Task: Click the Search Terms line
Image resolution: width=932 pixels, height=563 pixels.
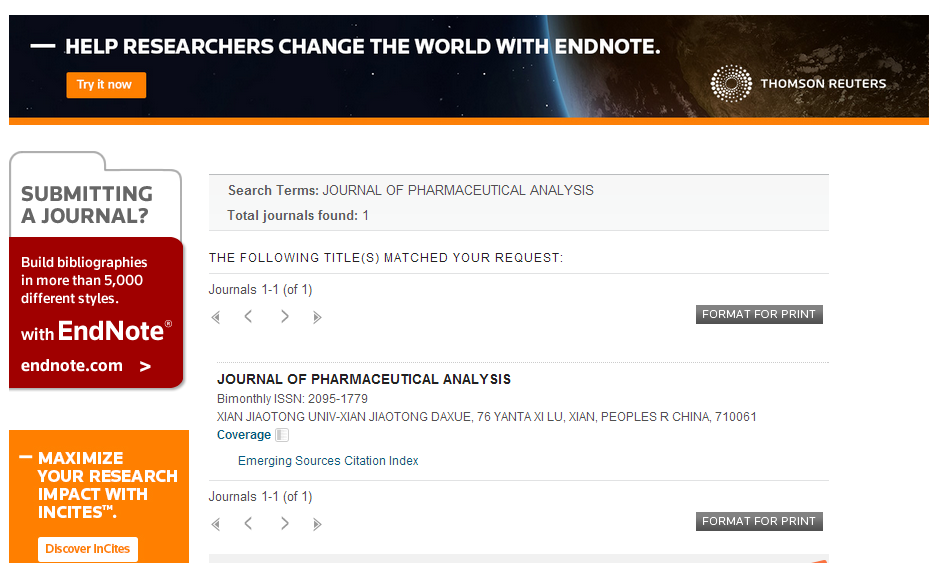Action: pos(411,190)
